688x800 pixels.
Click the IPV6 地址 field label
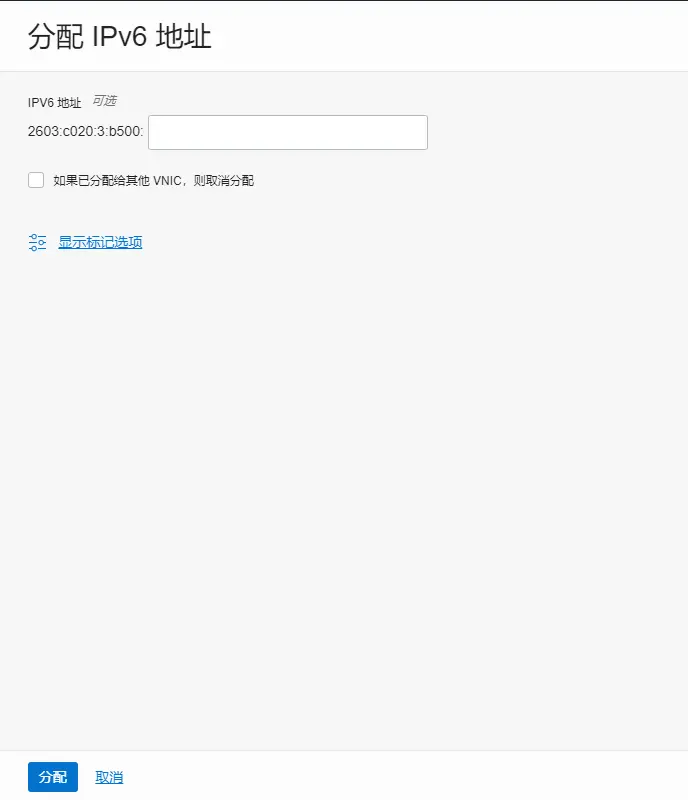(55, 103)
